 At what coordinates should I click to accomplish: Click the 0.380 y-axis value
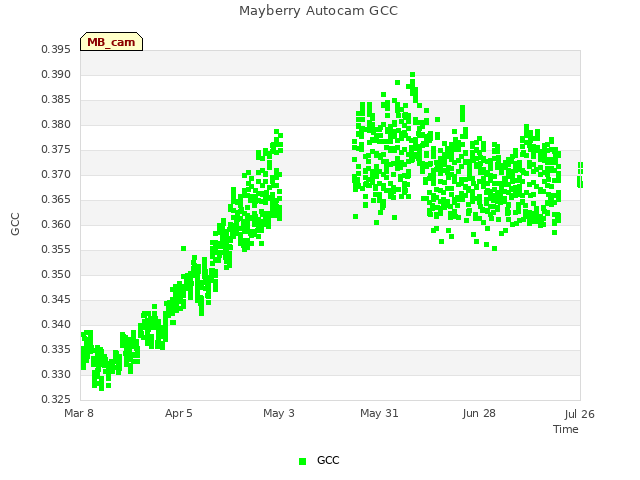click(x=56, y=124)
